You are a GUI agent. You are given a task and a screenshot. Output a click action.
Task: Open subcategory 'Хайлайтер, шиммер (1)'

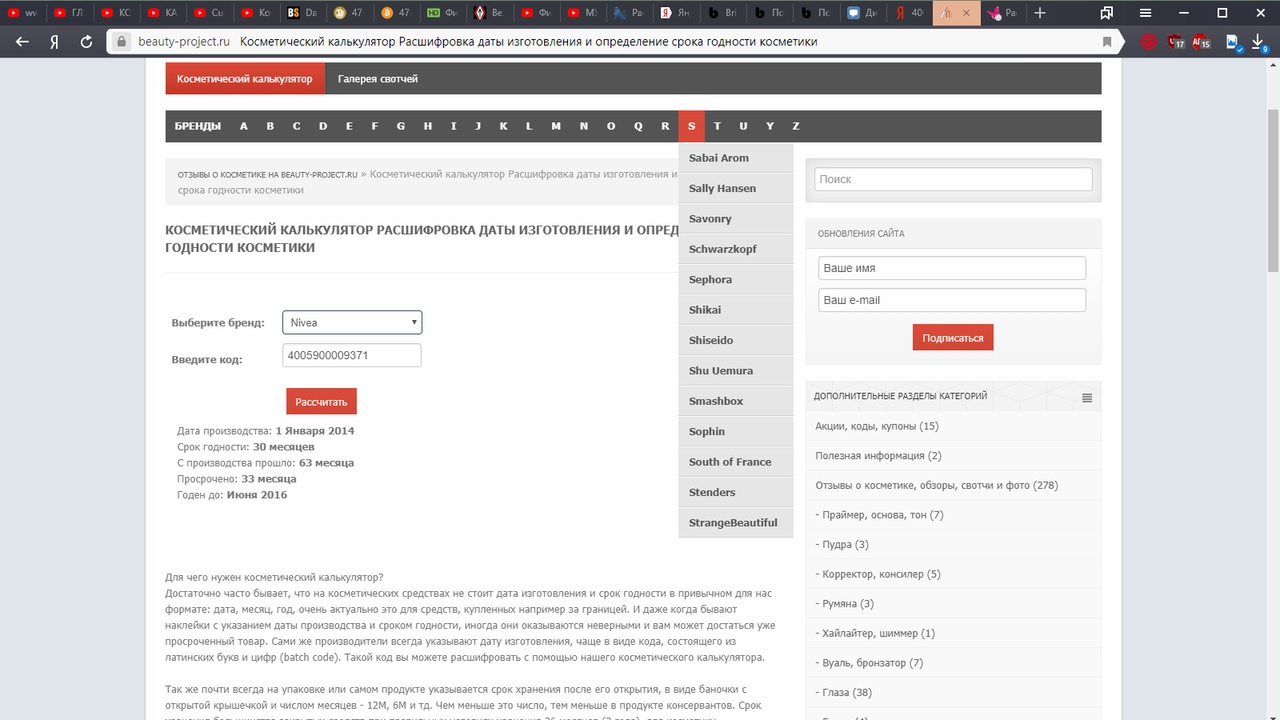[x=875, y=633]
